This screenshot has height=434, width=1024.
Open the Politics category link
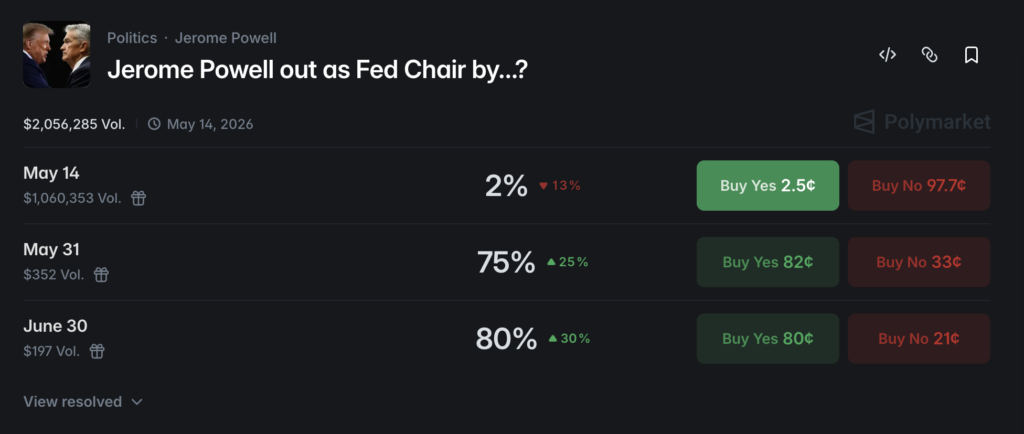(x=132, y=38)
